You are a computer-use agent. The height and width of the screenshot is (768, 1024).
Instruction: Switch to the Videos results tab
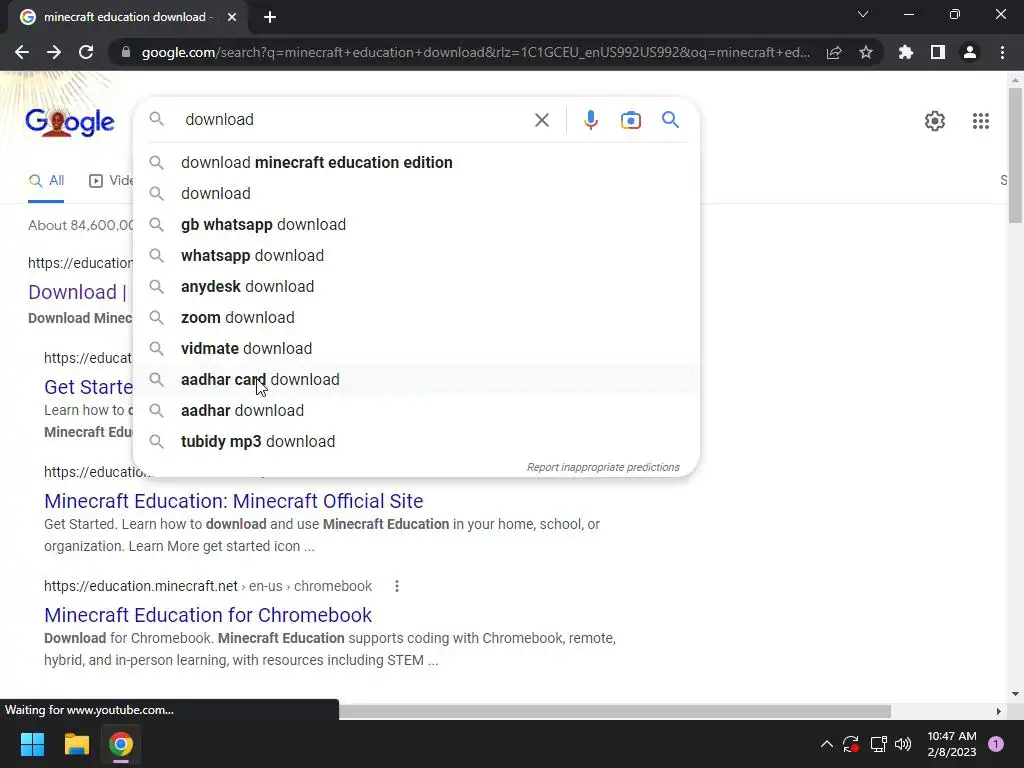111,181
